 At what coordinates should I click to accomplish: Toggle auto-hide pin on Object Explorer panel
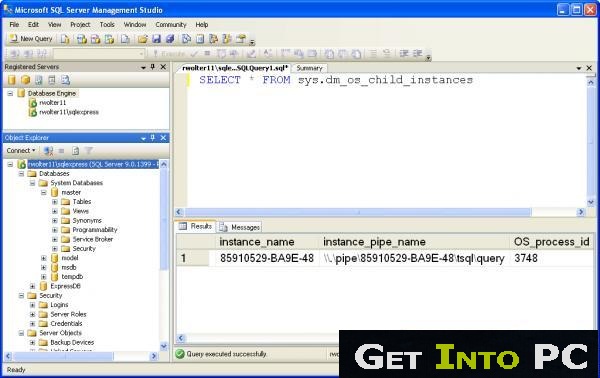click(x=153, y=138)
